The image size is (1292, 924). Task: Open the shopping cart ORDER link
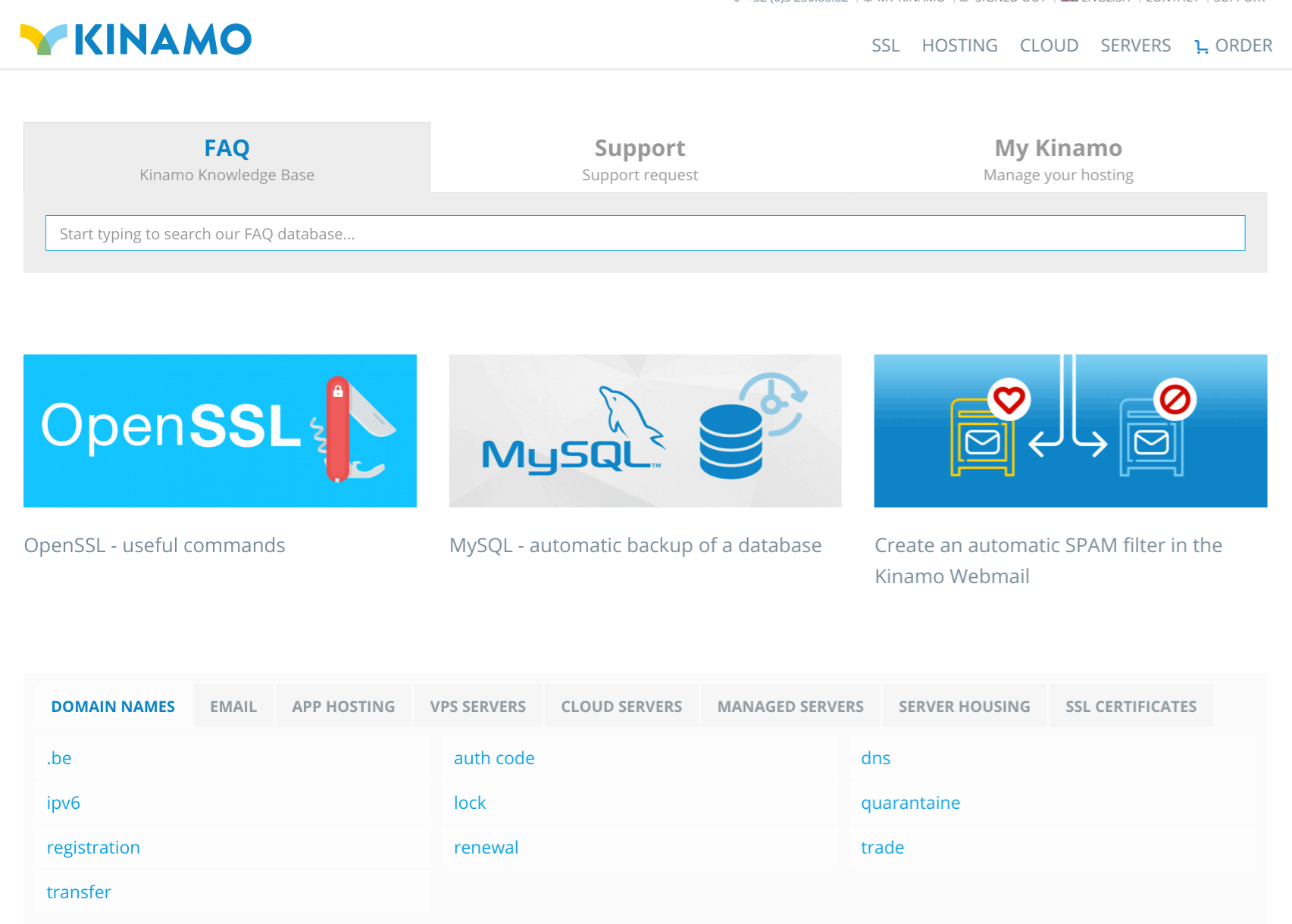pos(1234,45)
